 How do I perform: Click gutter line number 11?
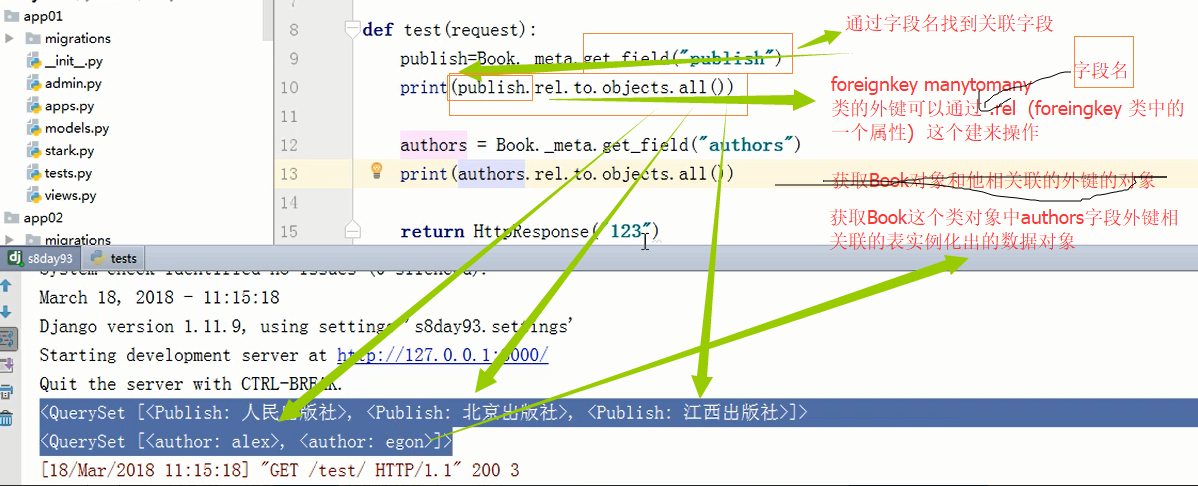coord(288,116)
